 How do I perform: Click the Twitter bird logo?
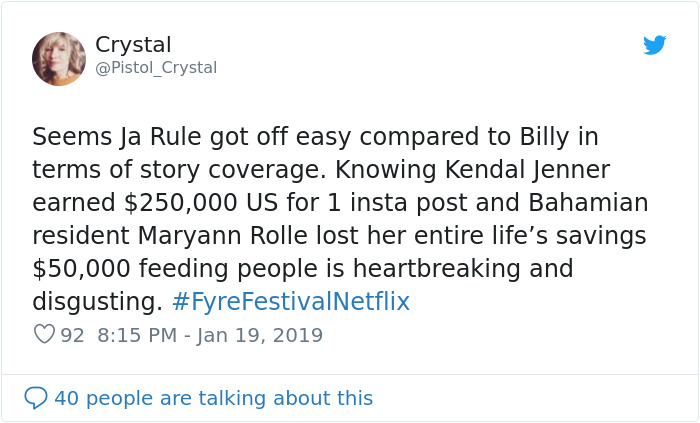[655, 45]
